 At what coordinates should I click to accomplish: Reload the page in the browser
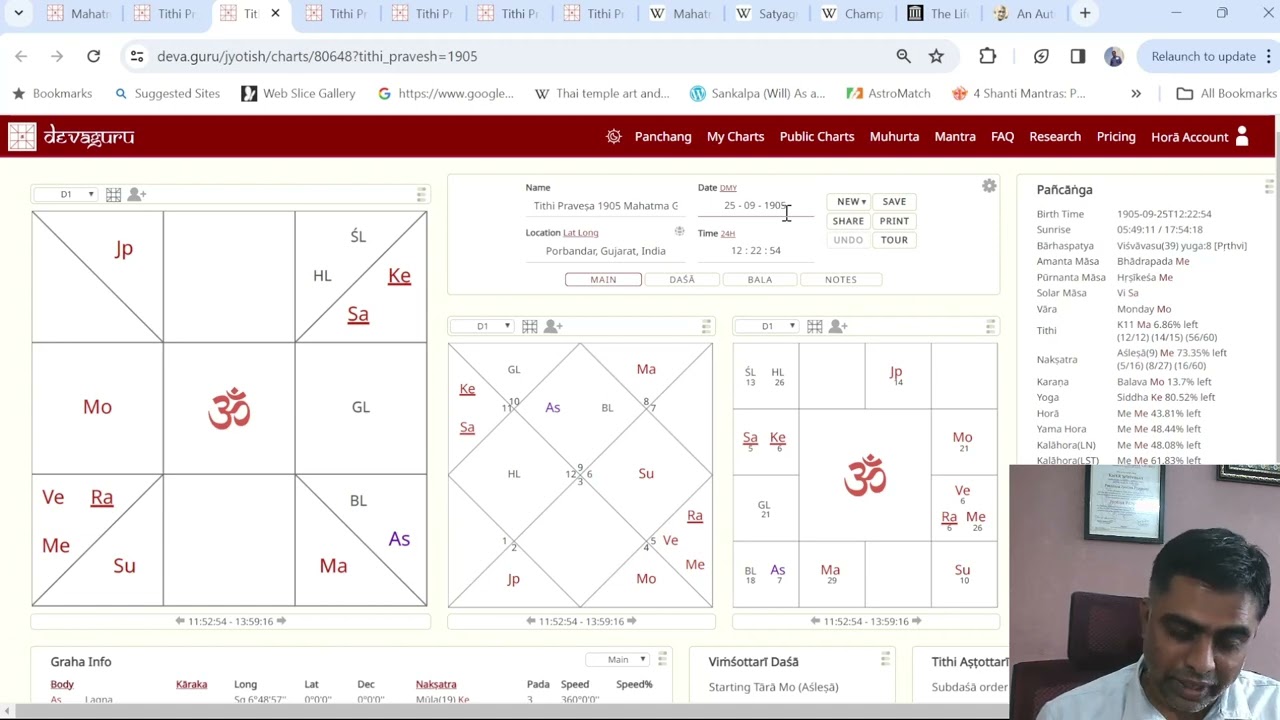tap(93, 56)
